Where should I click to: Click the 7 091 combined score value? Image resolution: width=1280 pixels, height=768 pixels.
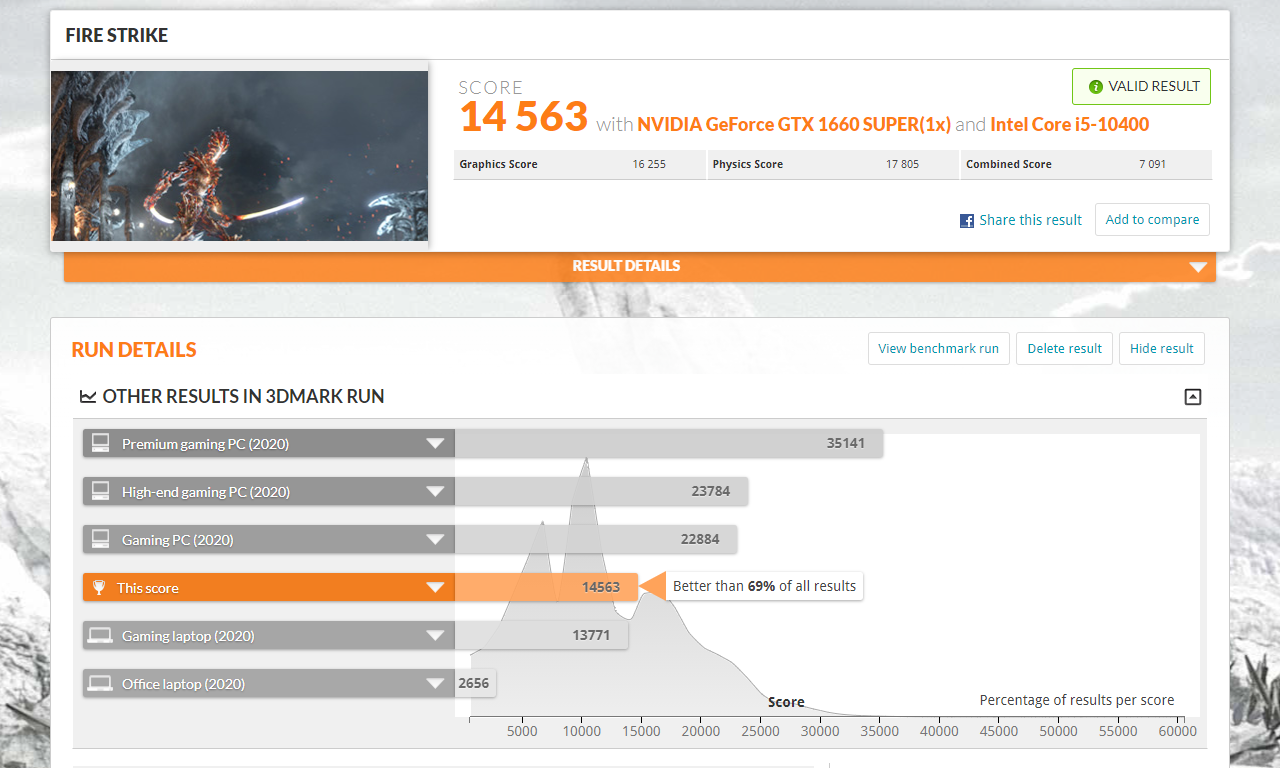click(1152, 164)
